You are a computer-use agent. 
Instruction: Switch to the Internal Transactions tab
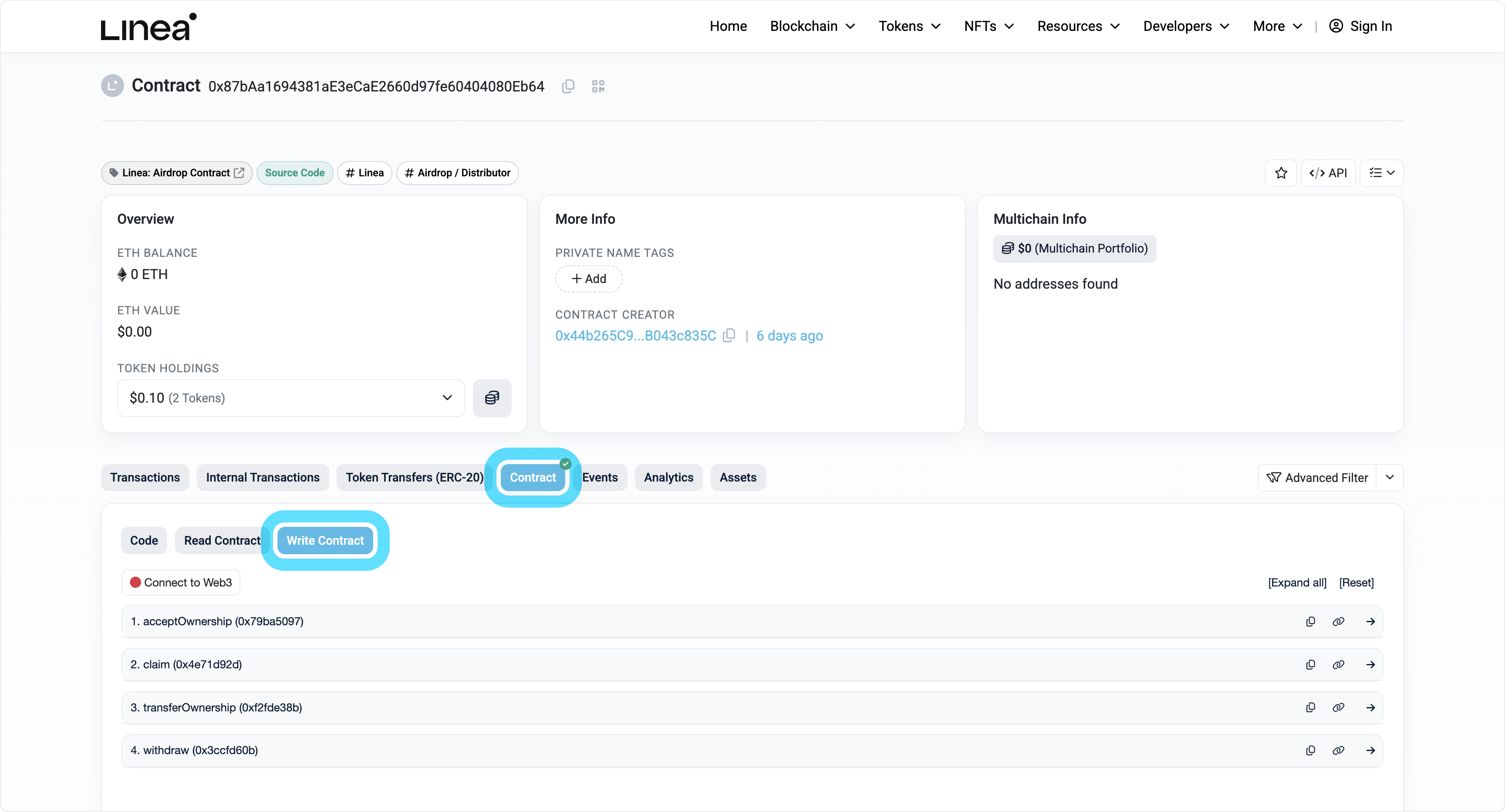pos(262,477)
